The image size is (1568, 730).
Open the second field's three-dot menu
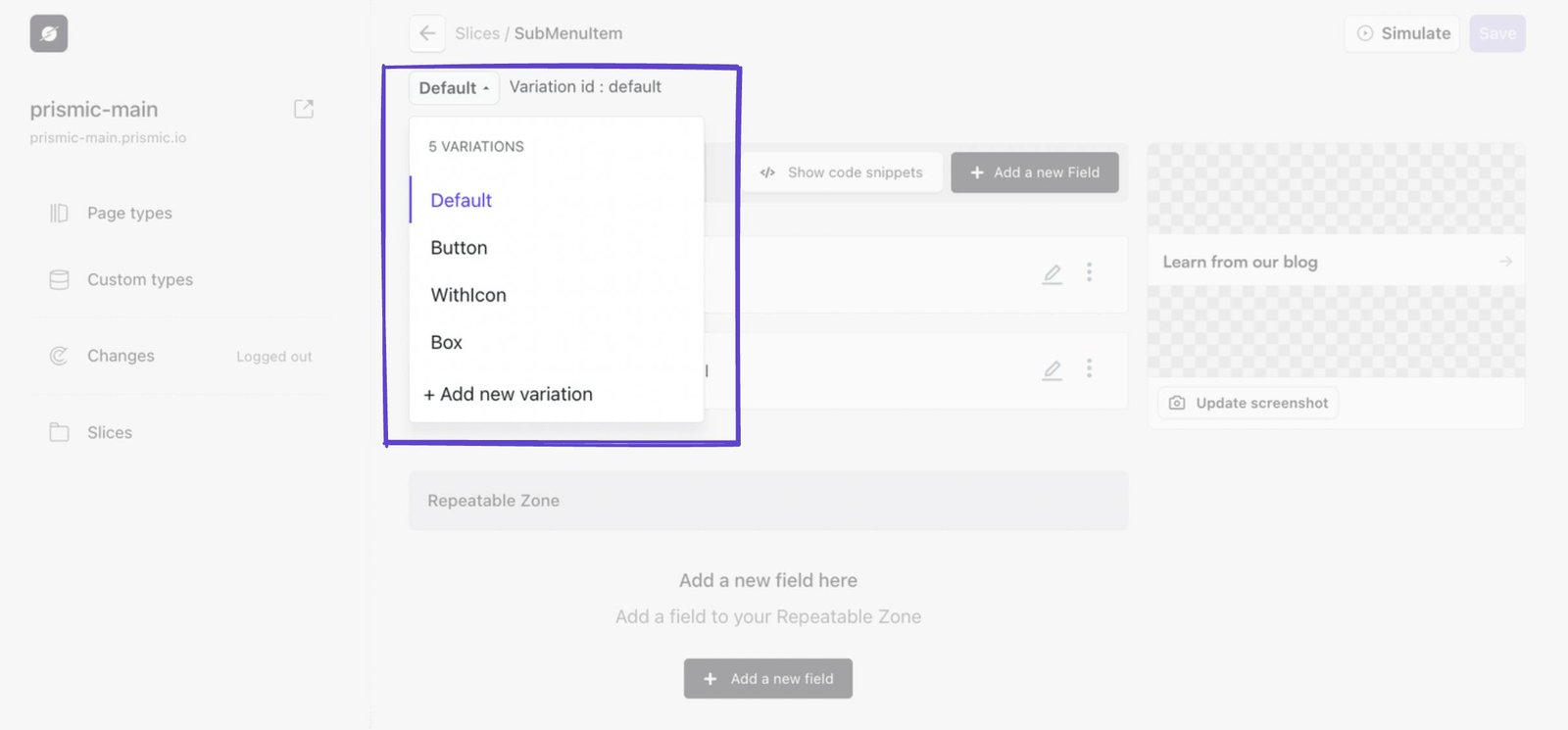point(1089,368)
